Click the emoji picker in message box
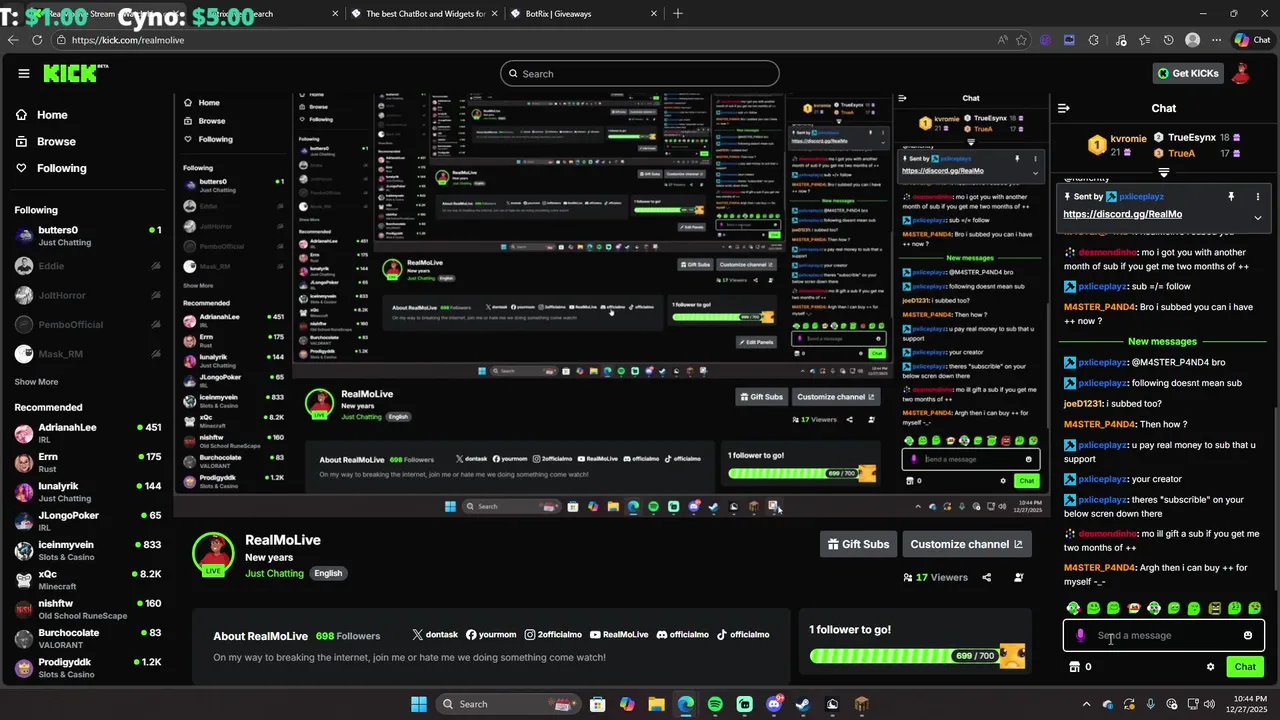This screenshot has height=720, width=1280. tap(1247, 635)
